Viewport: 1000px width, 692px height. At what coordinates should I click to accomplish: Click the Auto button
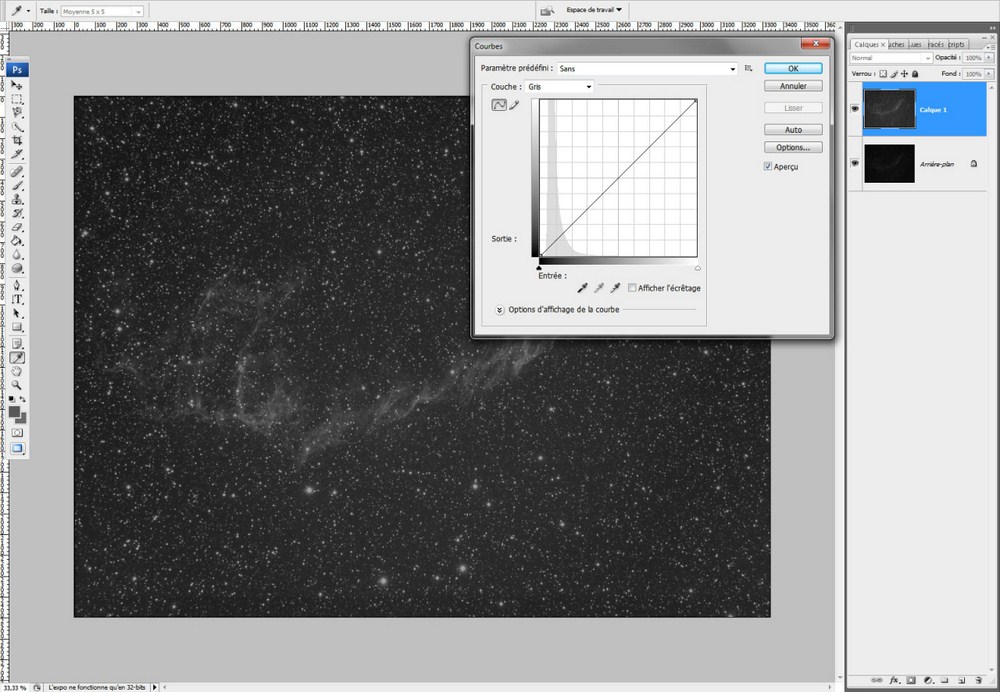point(793,129)
